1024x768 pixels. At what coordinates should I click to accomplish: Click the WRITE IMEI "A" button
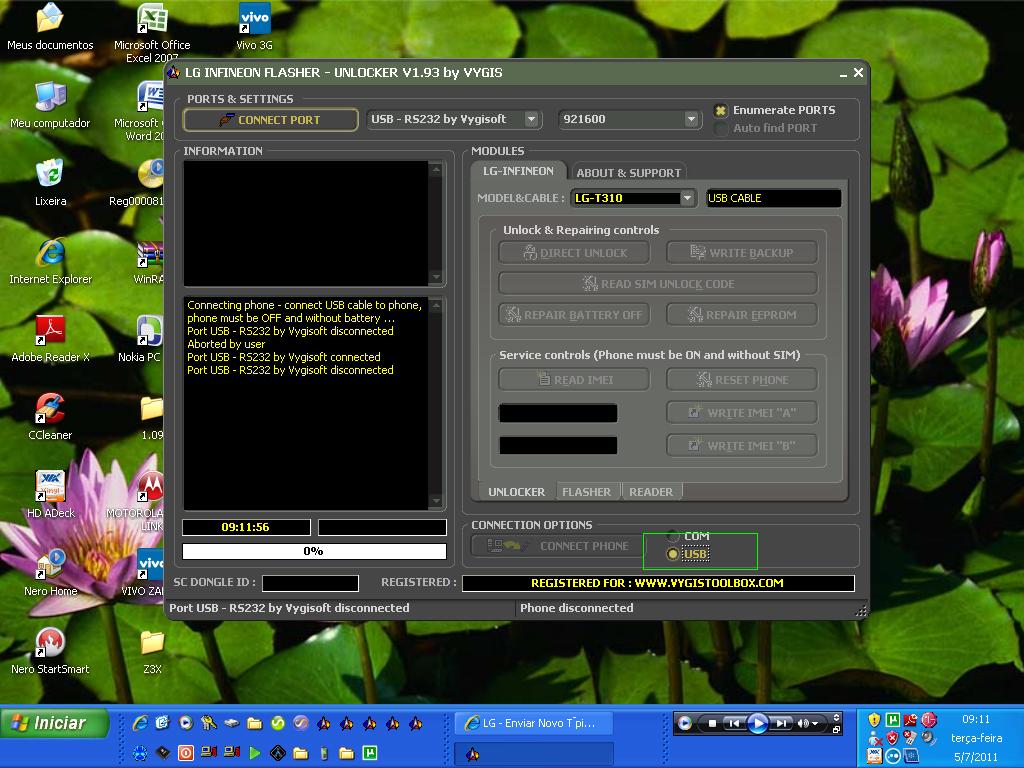coord(742,413)
